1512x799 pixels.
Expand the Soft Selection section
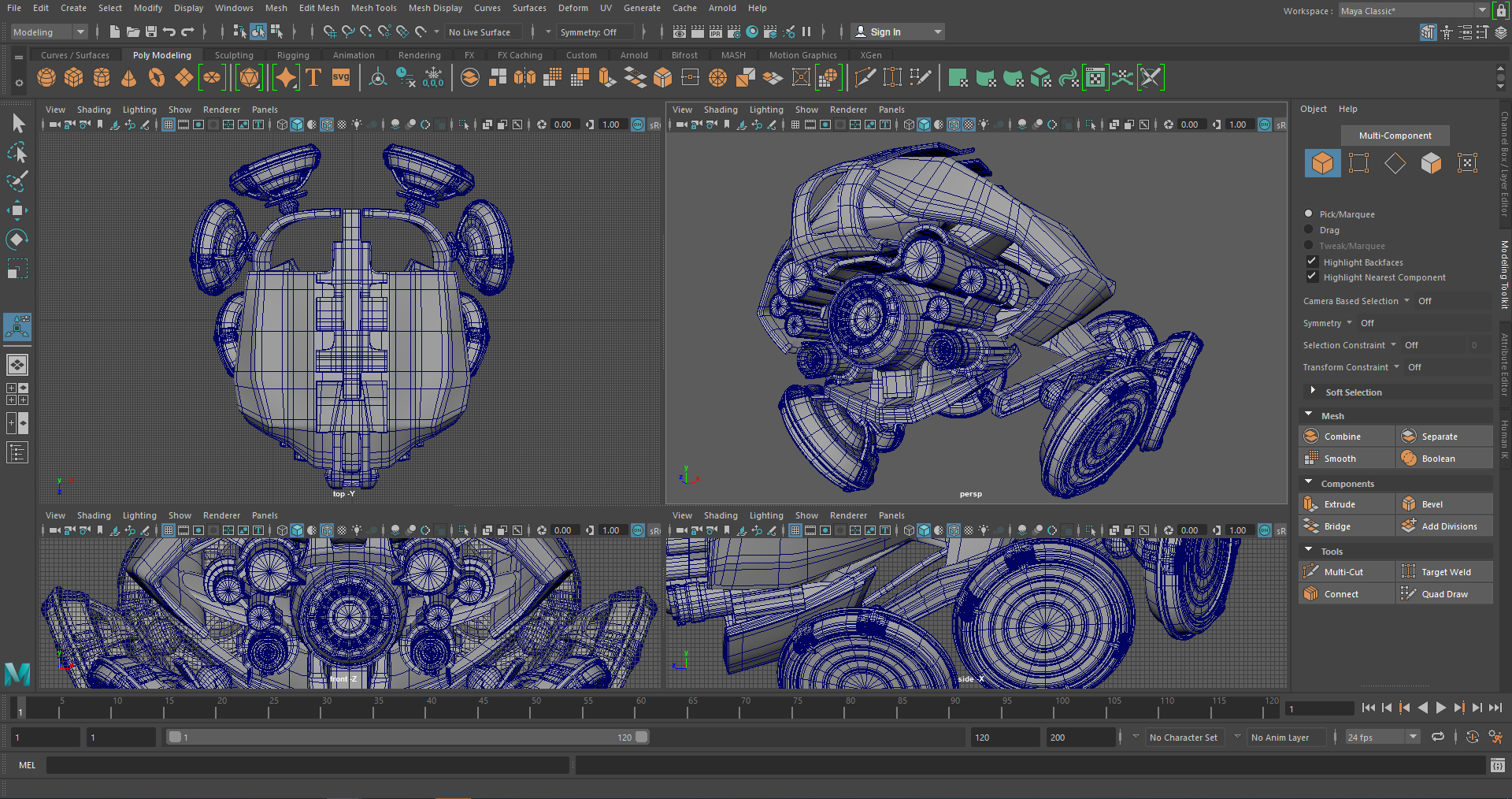(1313, 392)
